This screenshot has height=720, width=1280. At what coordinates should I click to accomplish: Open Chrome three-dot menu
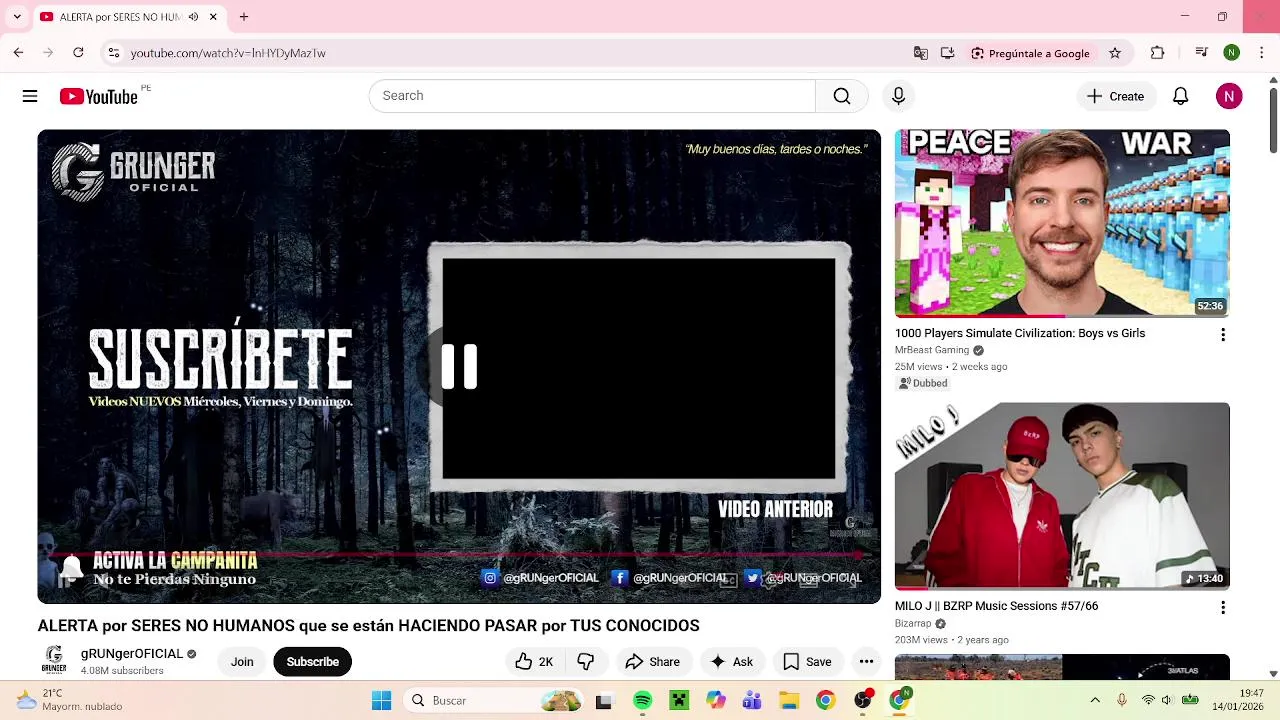[1263, 53]
